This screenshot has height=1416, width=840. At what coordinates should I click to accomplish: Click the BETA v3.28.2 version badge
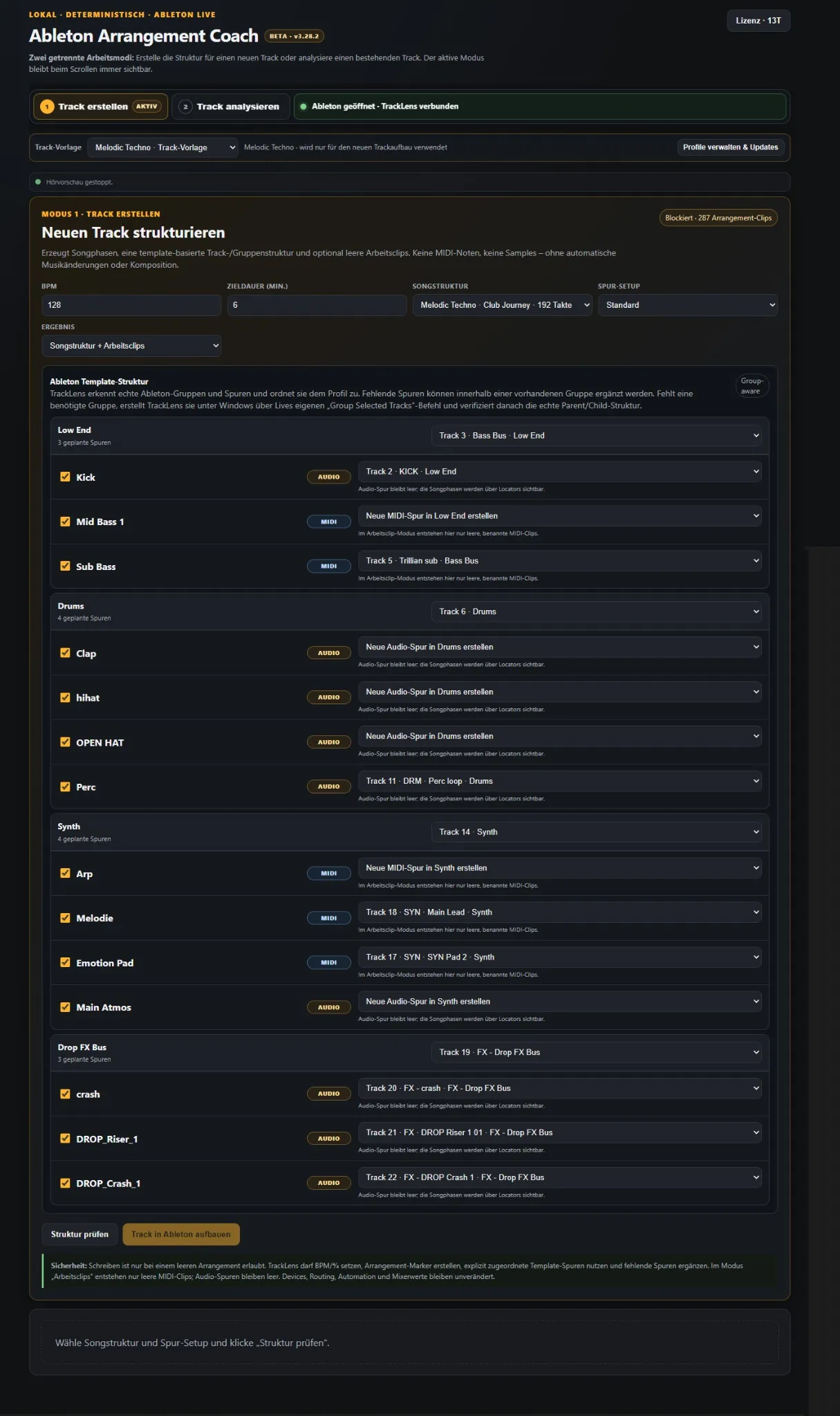click(295, 37)
